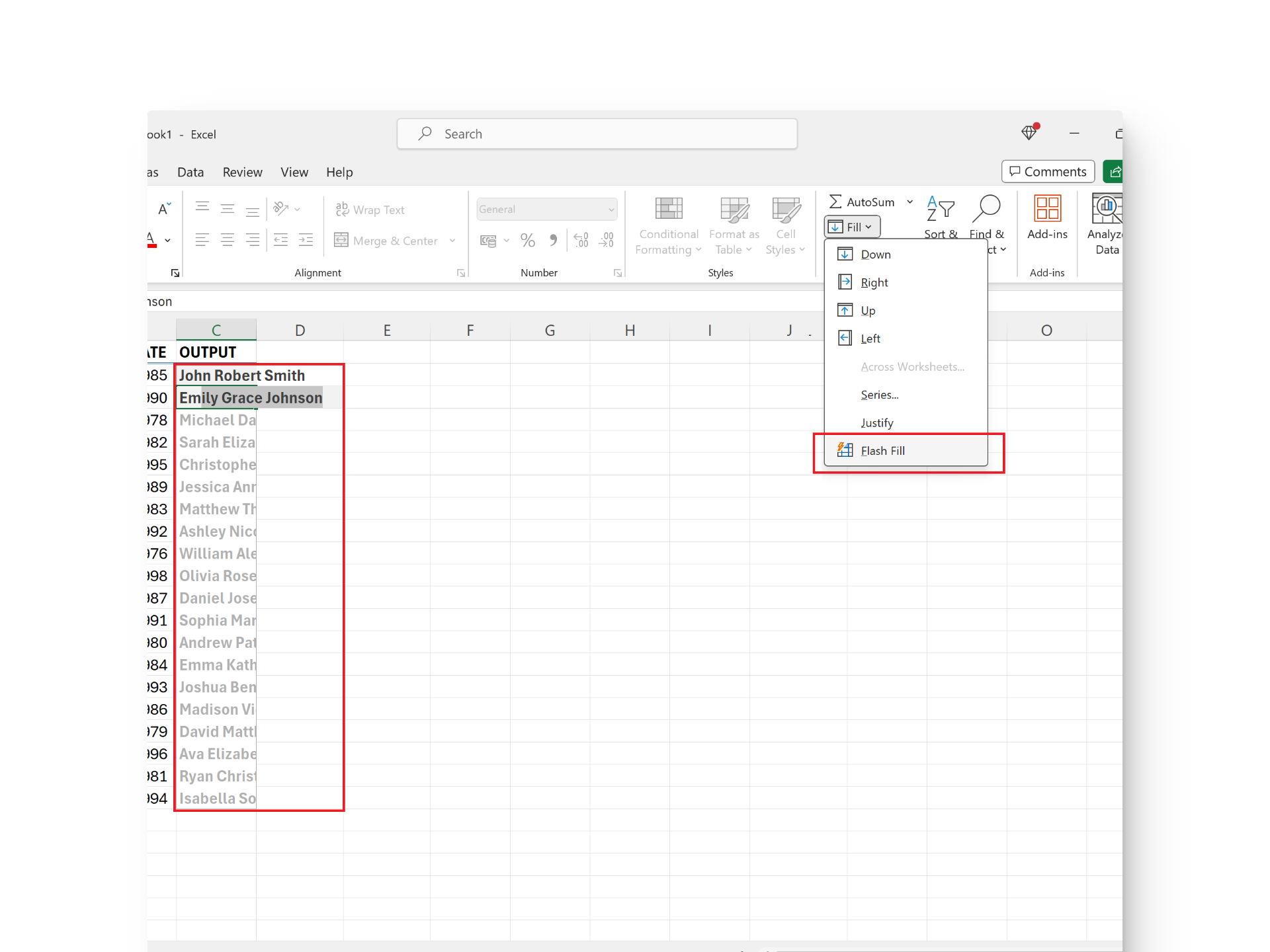The width and height of the screenshot is (1270, 952).
Task: Click inside the Search box
Action: pyautogui.click(x=595, y=134)
